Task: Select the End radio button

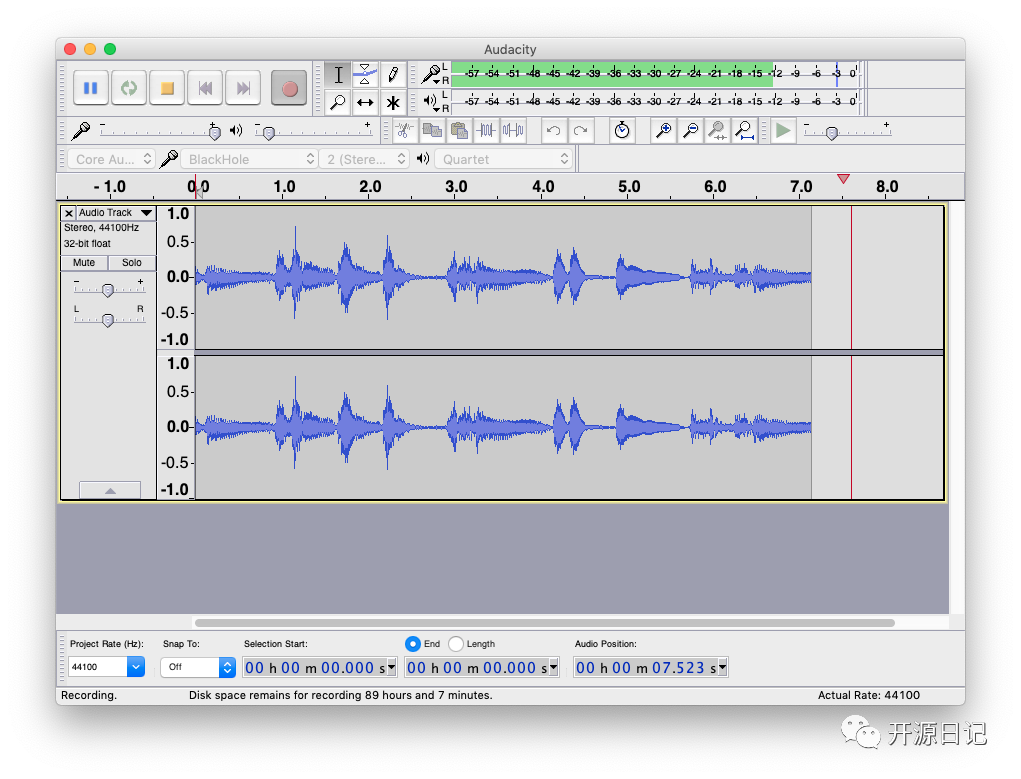Action: [412, 644]
